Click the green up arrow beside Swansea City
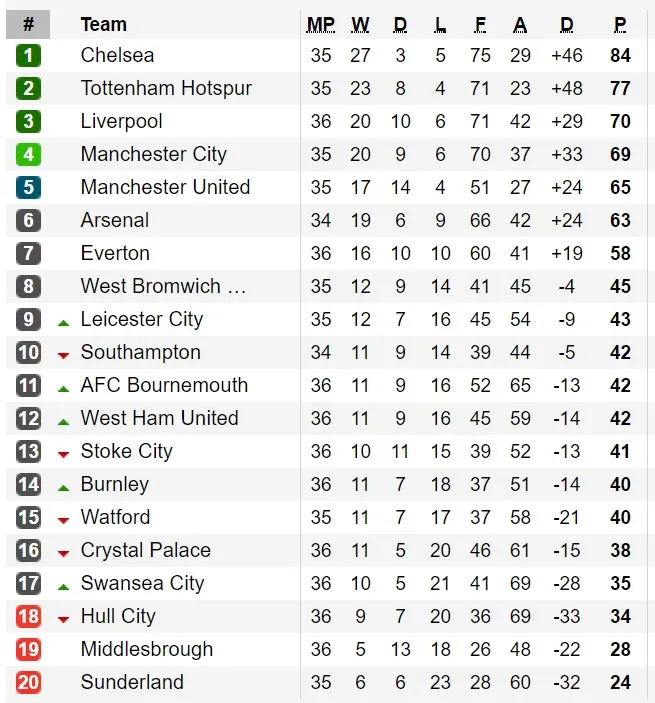 pyautogui.click(x=64, y=587)
